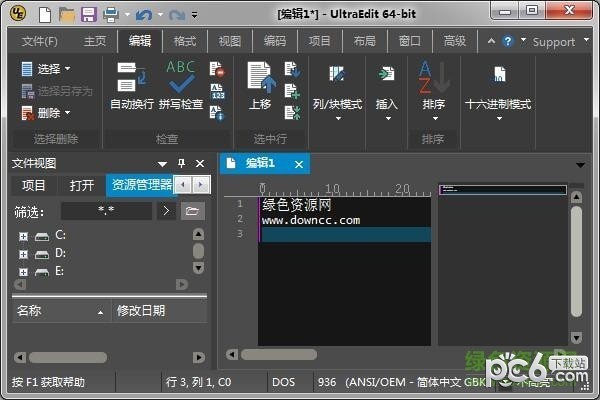Click the 筛选 filter input field
This screenshot has width=600, height=400.
click(x=106, y=211)
